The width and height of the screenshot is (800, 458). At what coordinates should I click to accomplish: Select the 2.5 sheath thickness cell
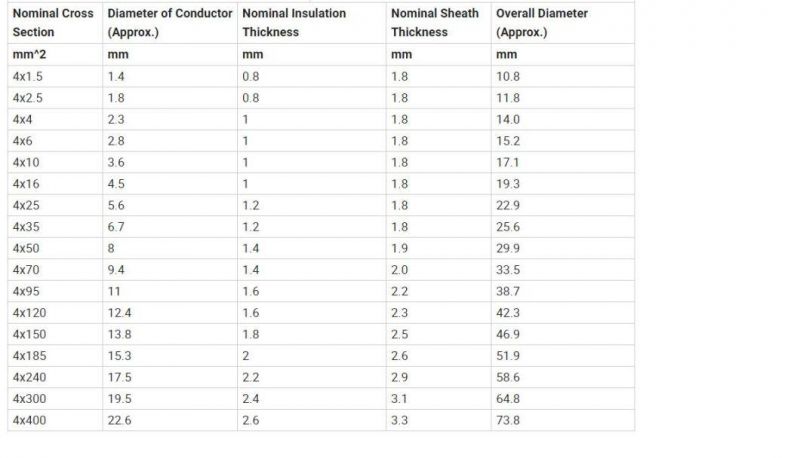438,334
